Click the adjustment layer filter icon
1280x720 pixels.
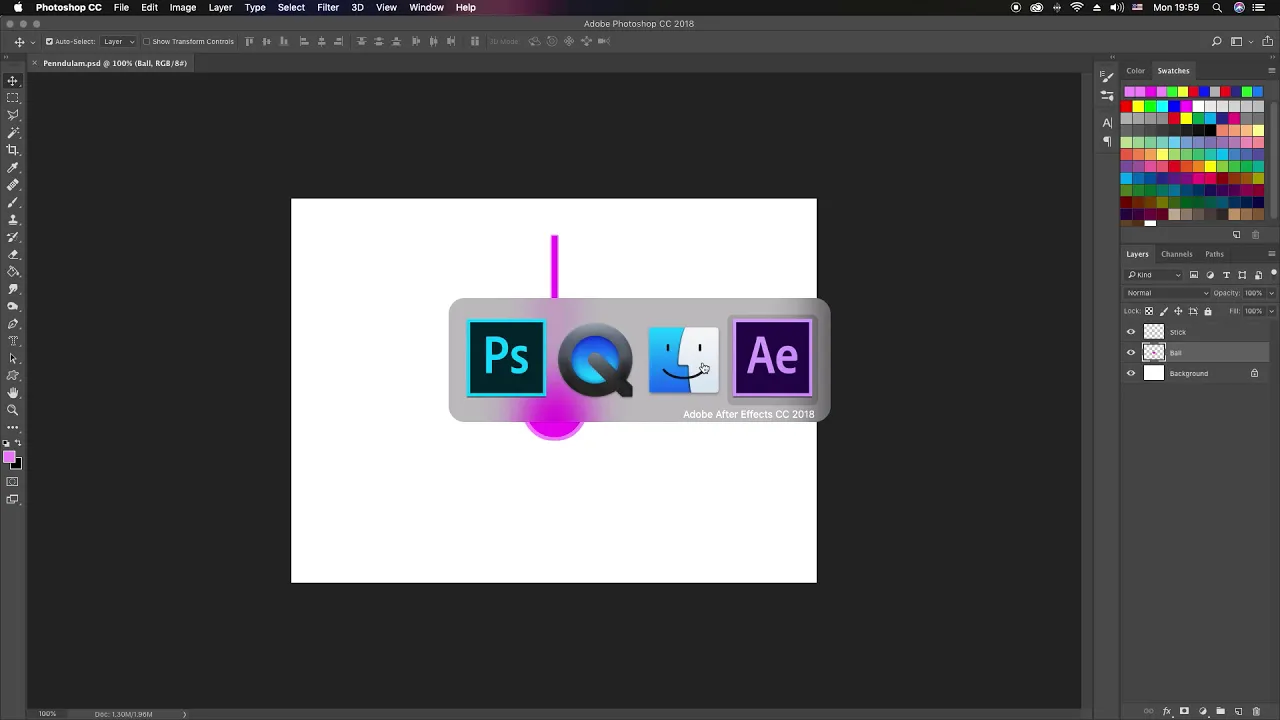(1210, 275)
